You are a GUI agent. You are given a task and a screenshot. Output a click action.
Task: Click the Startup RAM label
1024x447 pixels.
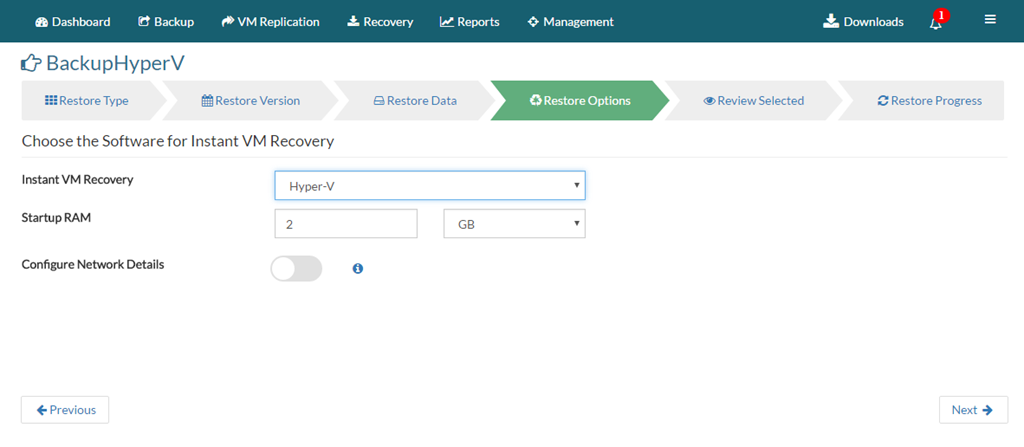[56, 218]
